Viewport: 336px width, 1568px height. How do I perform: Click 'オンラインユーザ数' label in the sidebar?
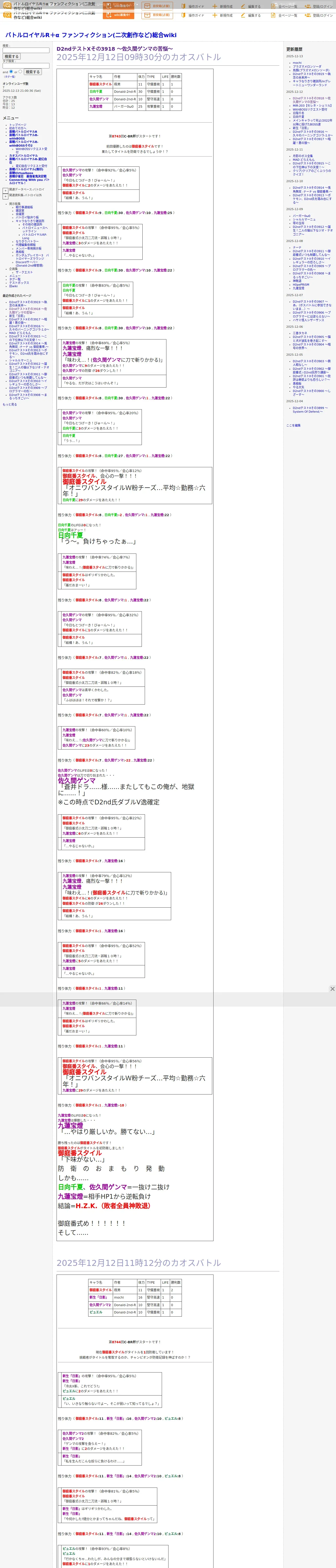[x=15, y=84]
